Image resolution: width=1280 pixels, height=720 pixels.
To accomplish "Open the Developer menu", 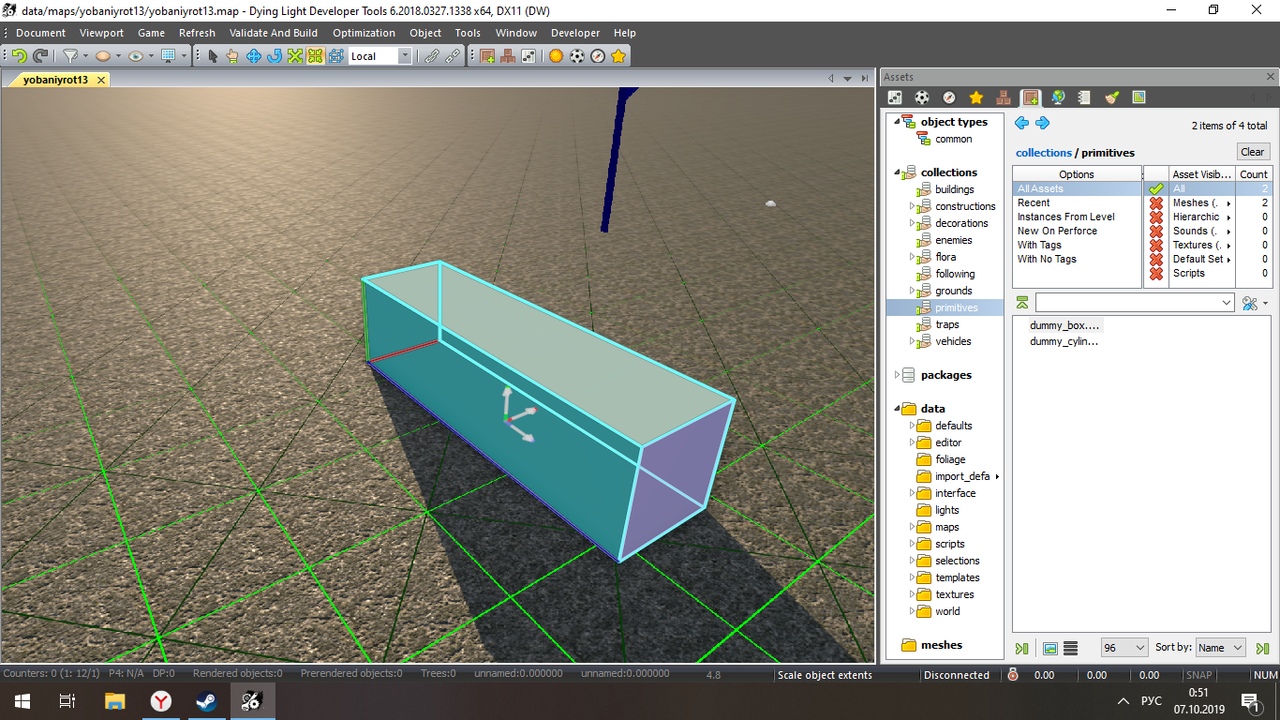I will tap(576, 33).
